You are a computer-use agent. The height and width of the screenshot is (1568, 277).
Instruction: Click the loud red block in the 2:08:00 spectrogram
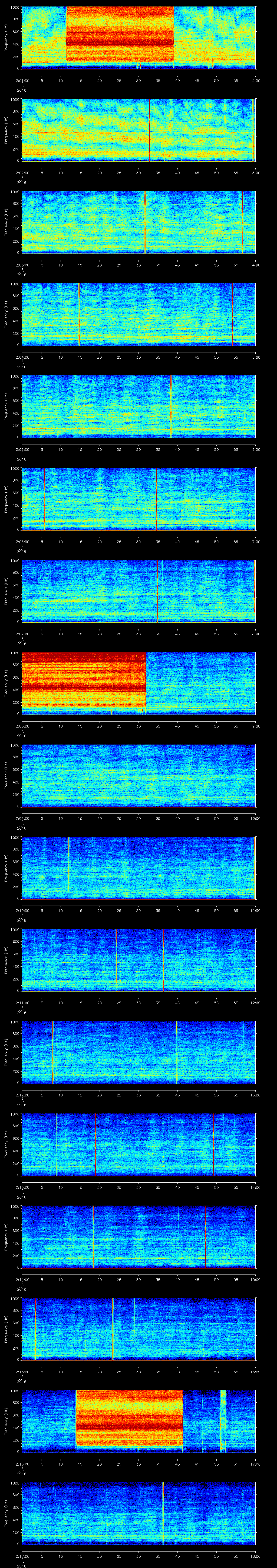click(x=84, y=680)
